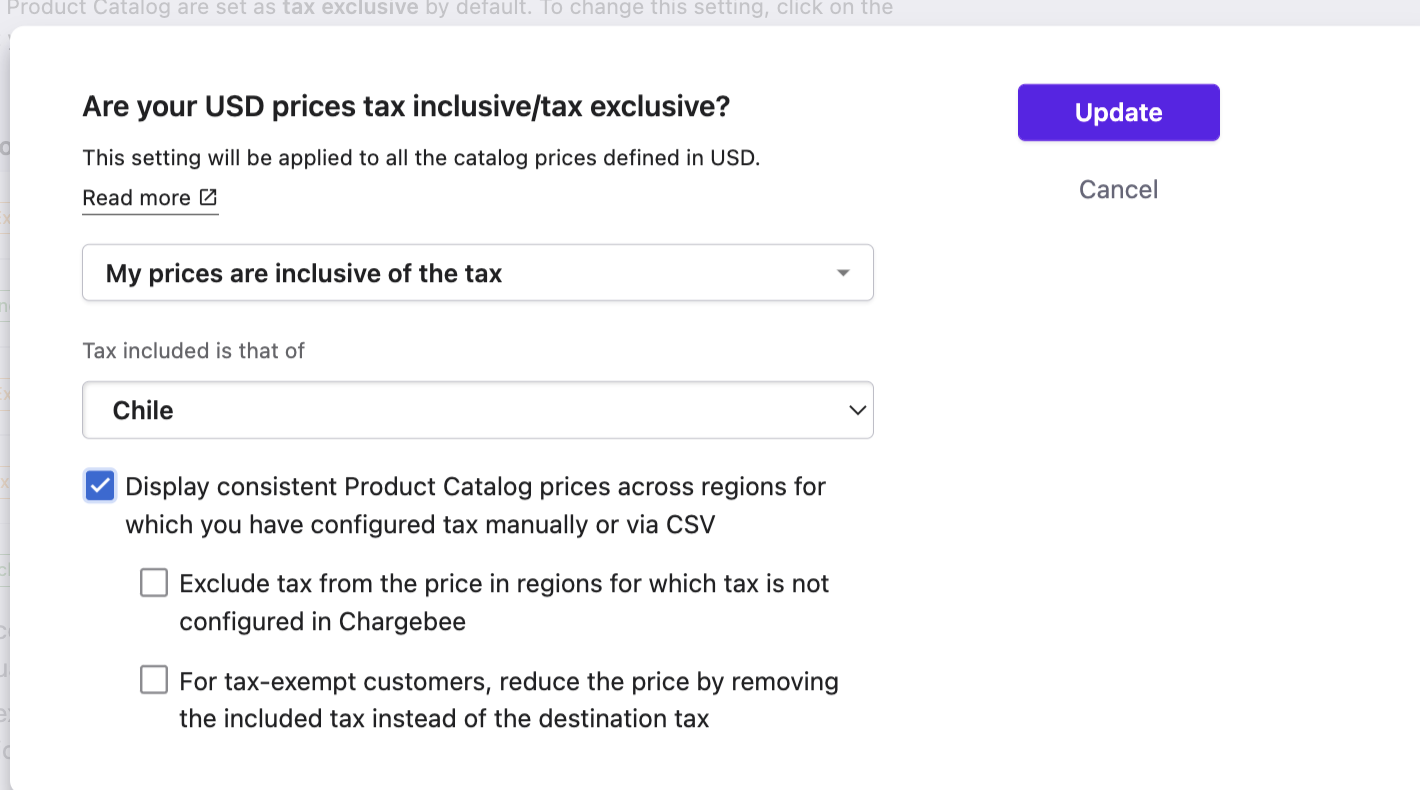Click the external-link icon beside Read more
This screenshot has height=790, width=1420.
coord(208,197)
